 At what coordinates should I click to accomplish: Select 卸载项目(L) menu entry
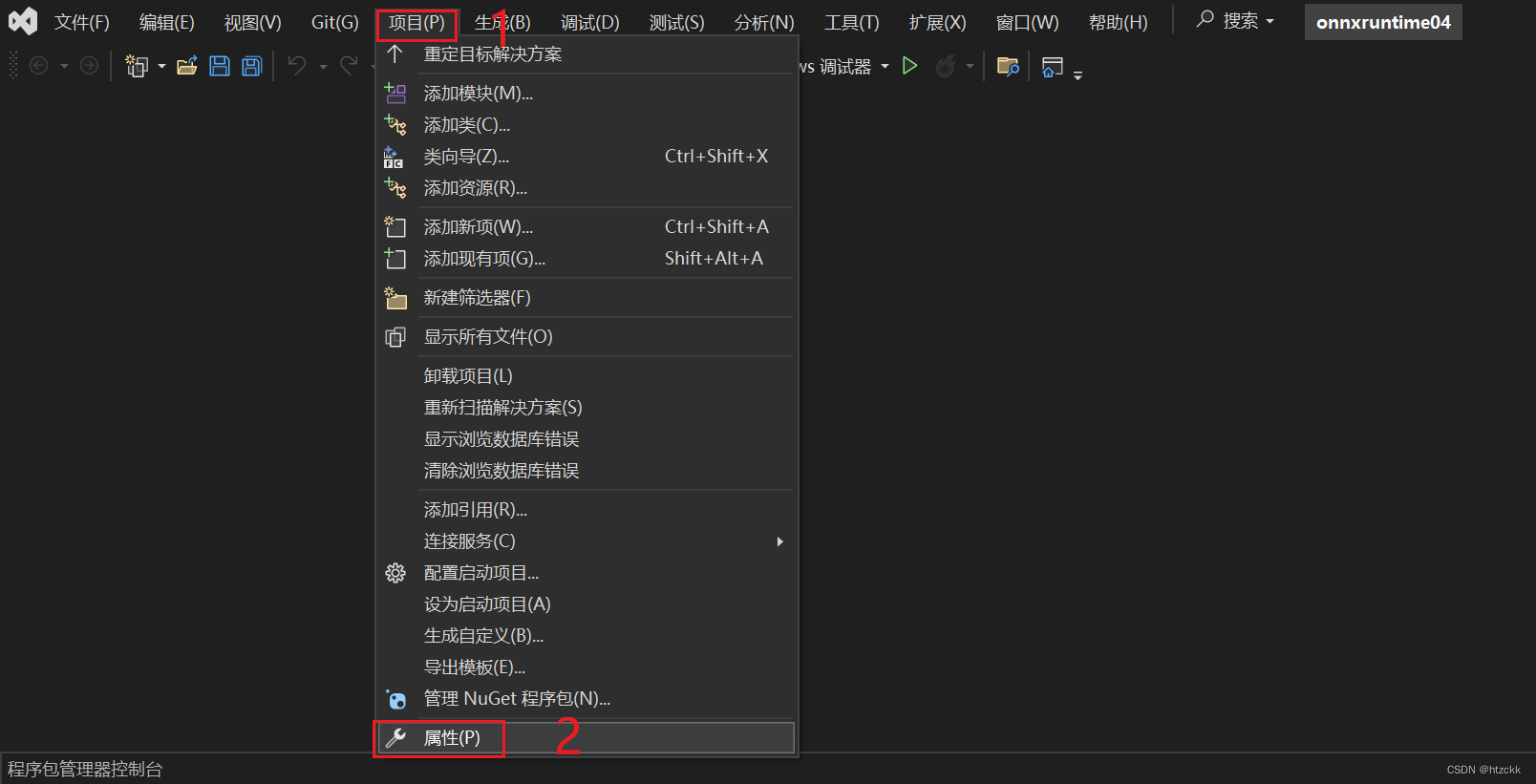click(586, 376)
